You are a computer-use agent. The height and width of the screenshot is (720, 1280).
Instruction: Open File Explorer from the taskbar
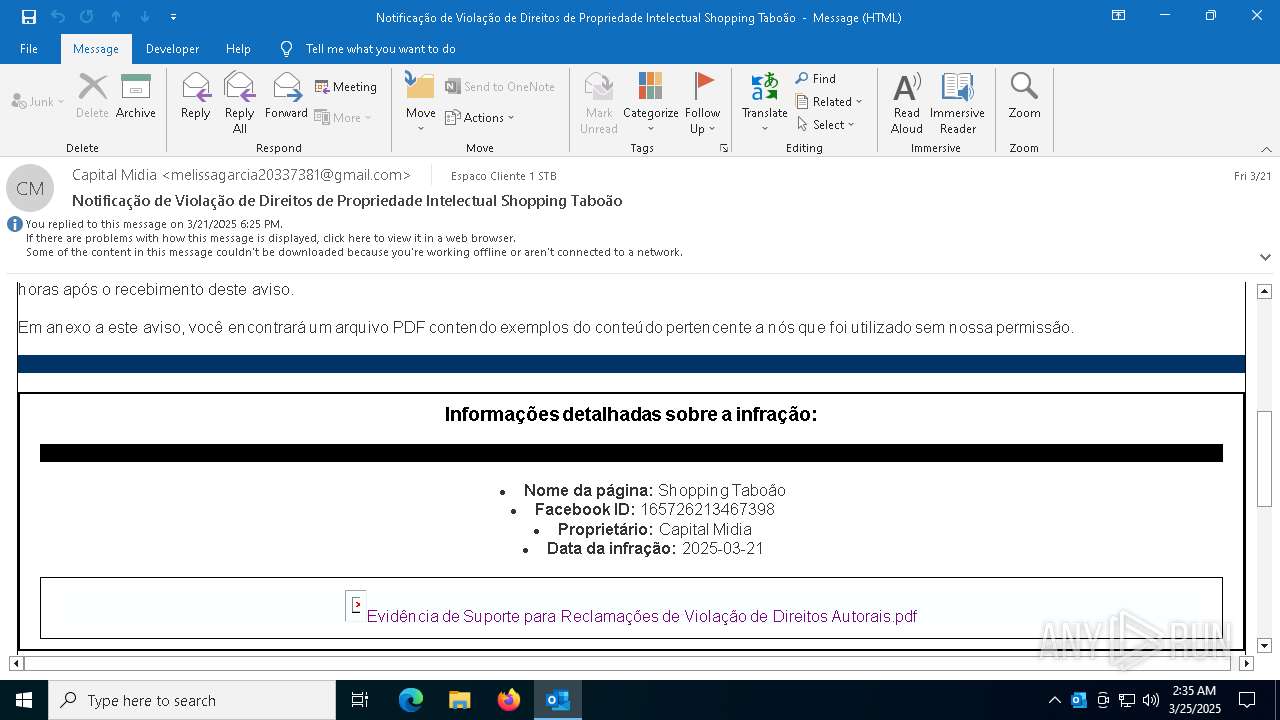pyautogui.click(x=460, y=700)
